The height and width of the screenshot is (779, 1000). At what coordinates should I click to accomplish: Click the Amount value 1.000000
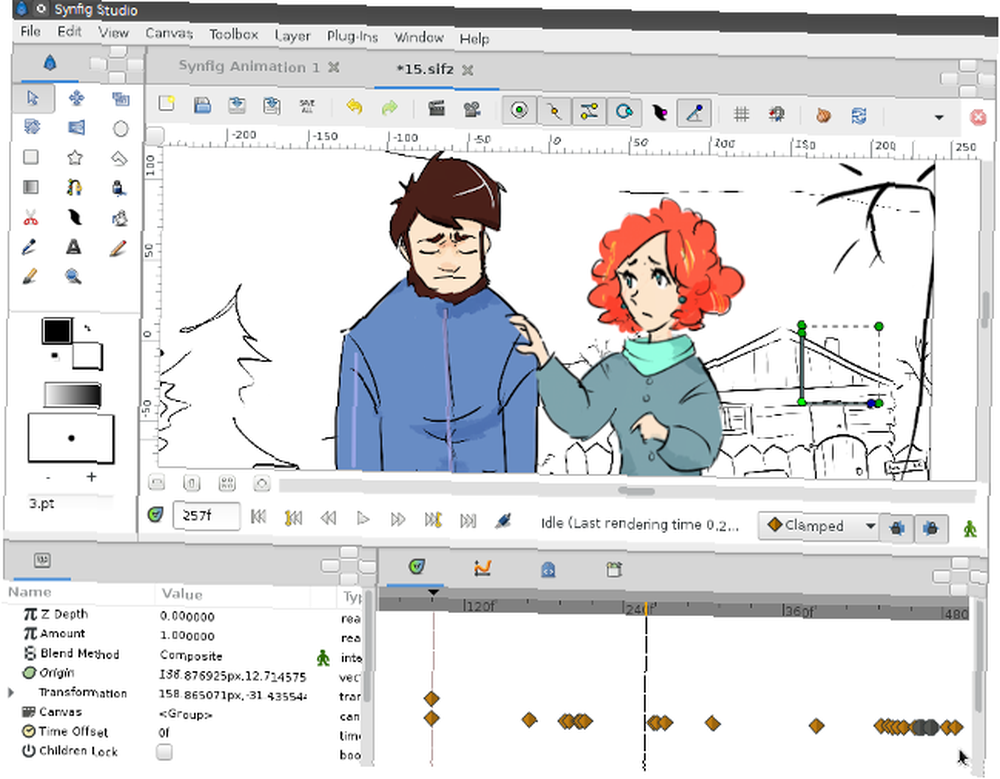coord(188,635)
